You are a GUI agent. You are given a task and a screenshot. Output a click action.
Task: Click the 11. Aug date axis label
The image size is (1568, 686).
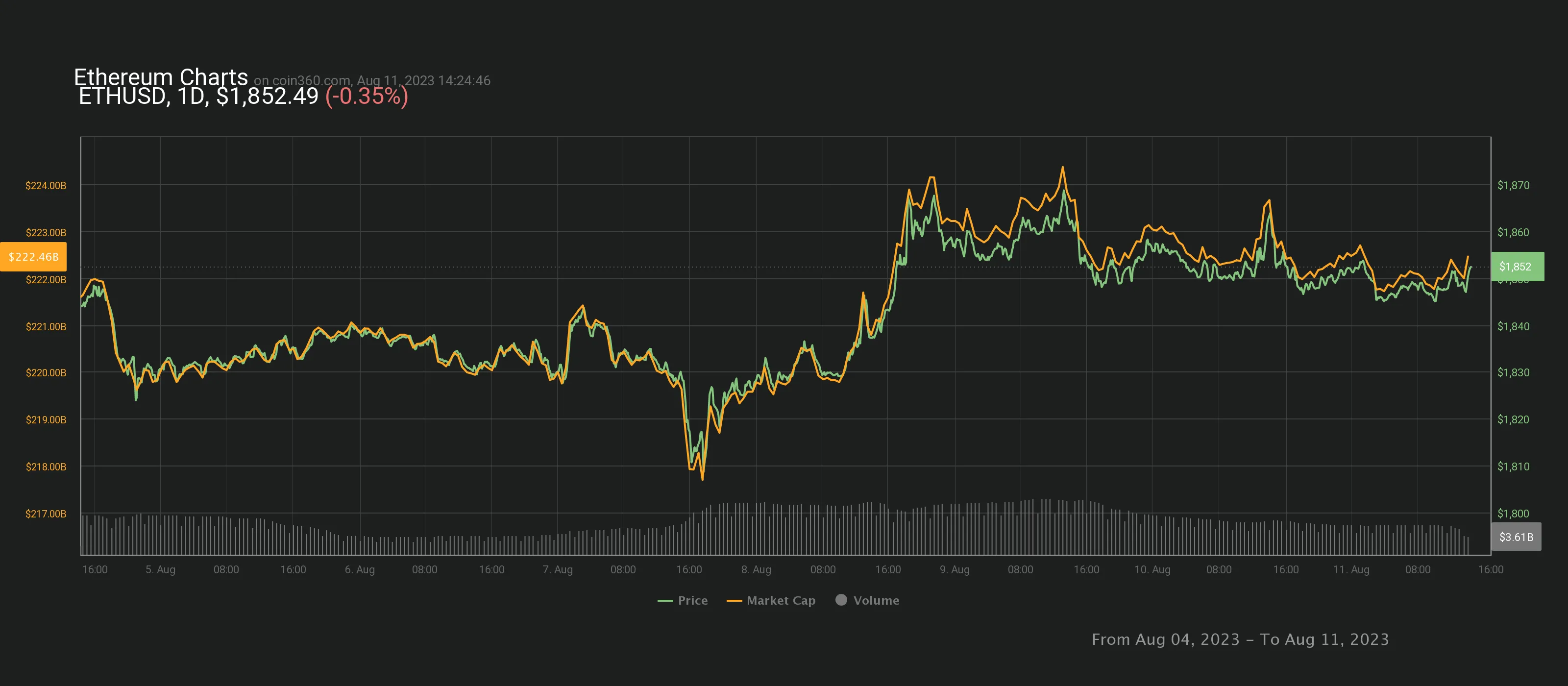1351,569
